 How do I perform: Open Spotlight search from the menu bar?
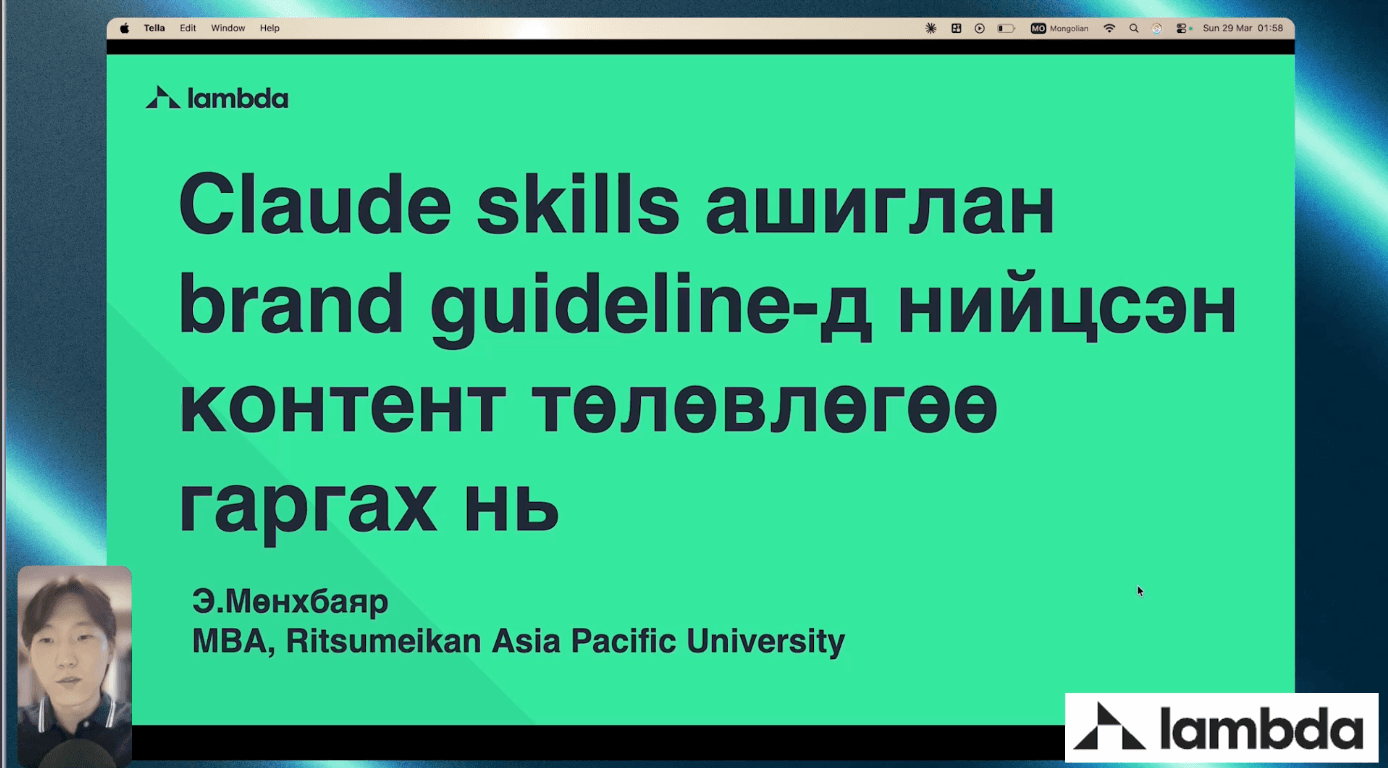(x=1133, y=28)
